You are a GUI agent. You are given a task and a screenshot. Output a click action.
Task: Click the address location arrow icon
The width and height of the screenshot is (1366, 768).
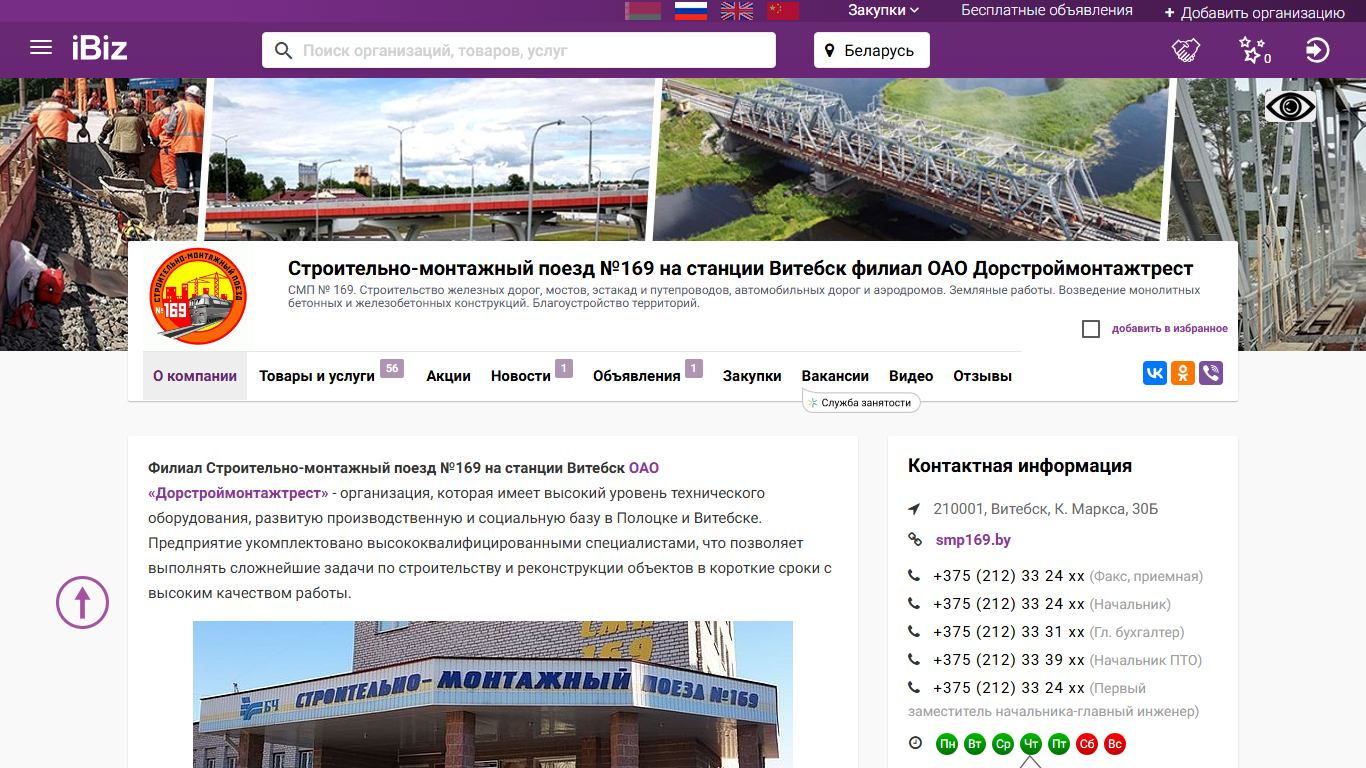(914, 509)
